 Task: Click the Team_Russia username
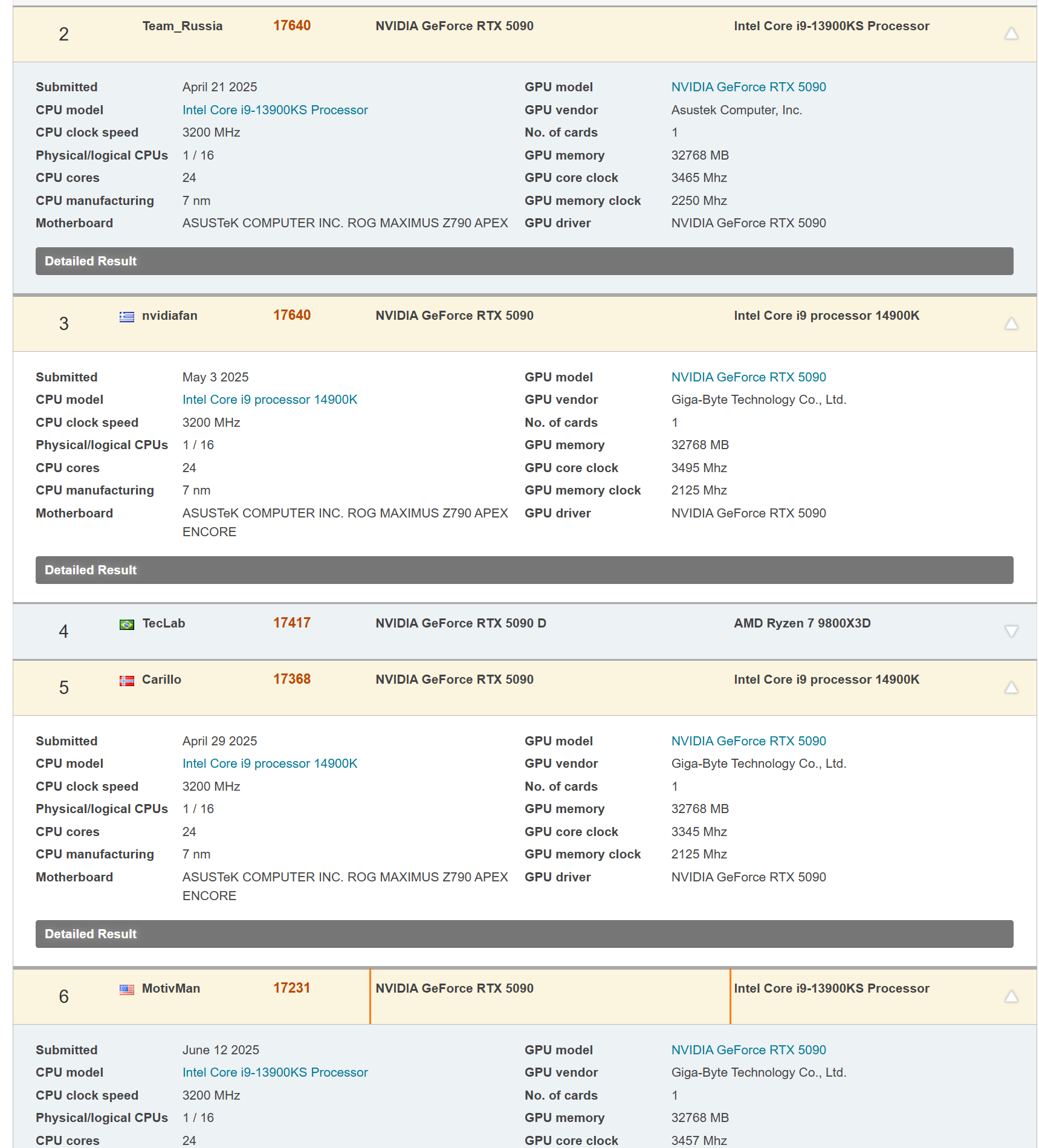(x=183, y=26)
